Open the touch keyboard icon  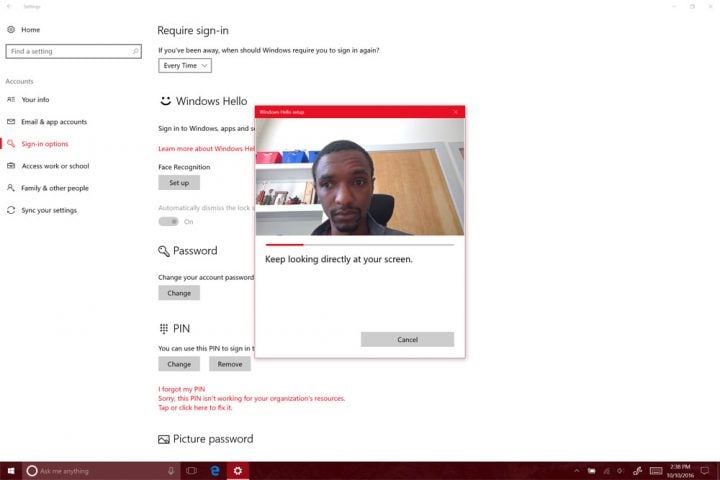tap(656, 471)
